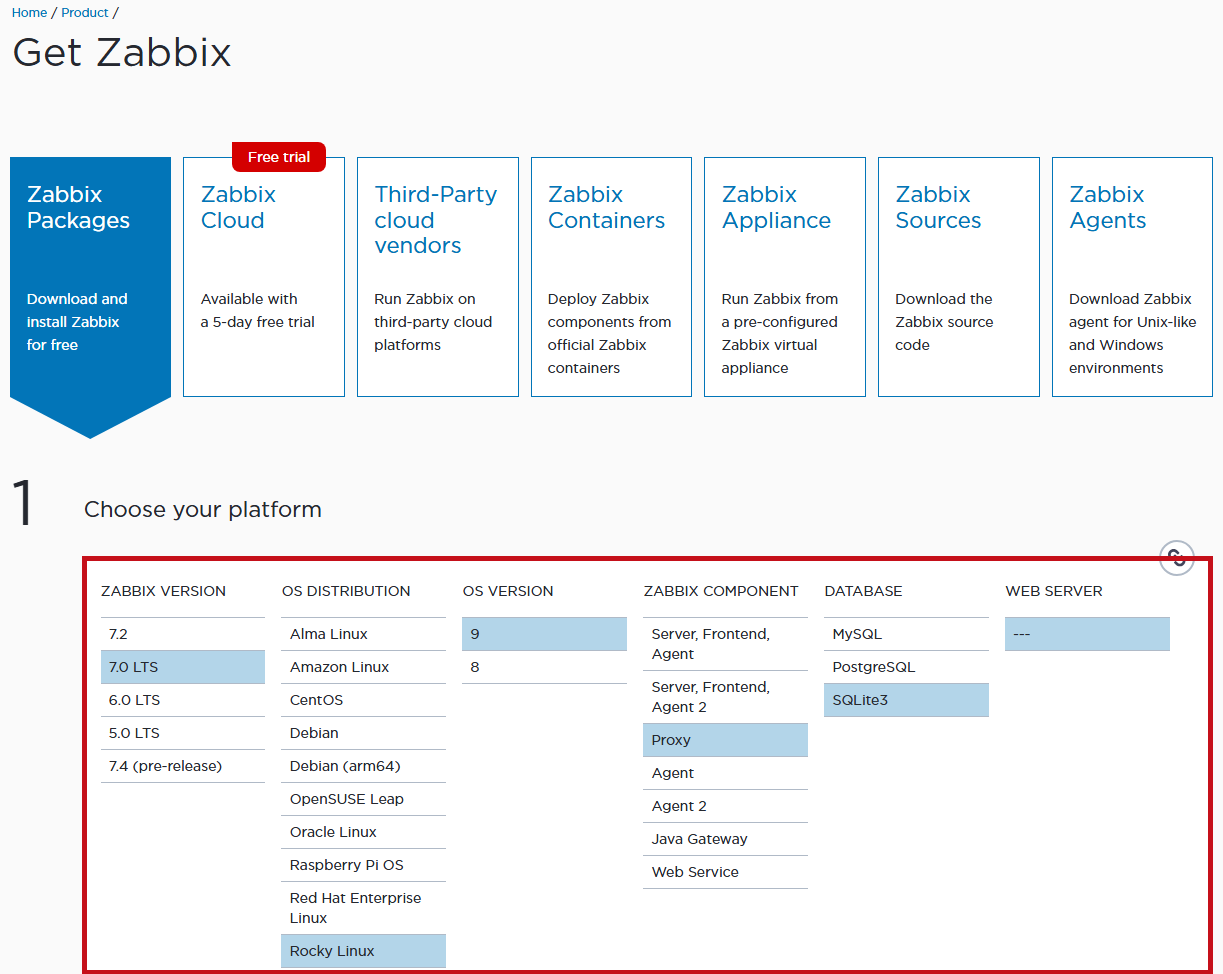Pick the 7.4 (pre-release) version
This screenshot has width=1223, height=974.
pyautogui.click(x=183, y=766)
